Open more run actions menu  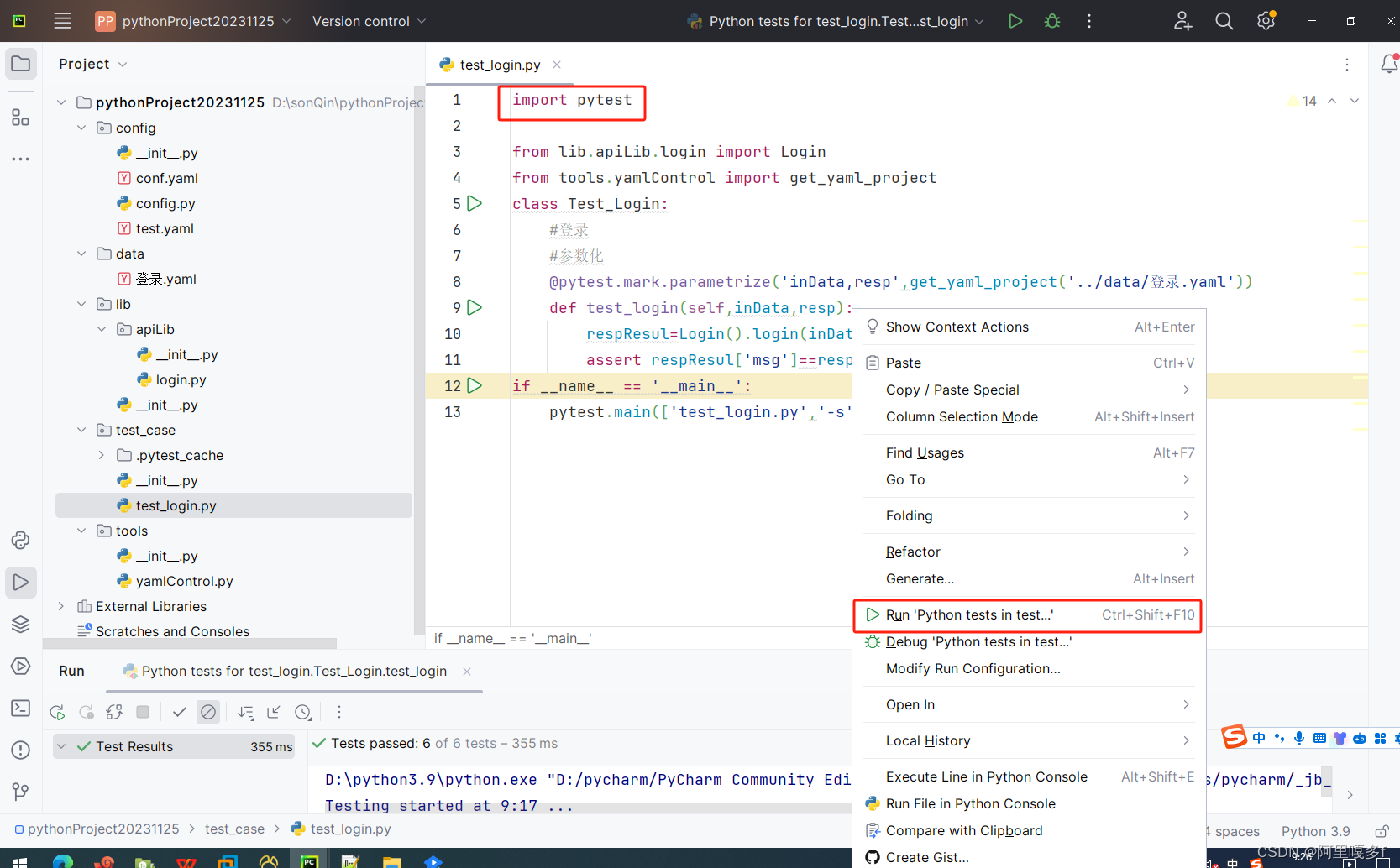pyautogui.click(x=1089, y=21)
